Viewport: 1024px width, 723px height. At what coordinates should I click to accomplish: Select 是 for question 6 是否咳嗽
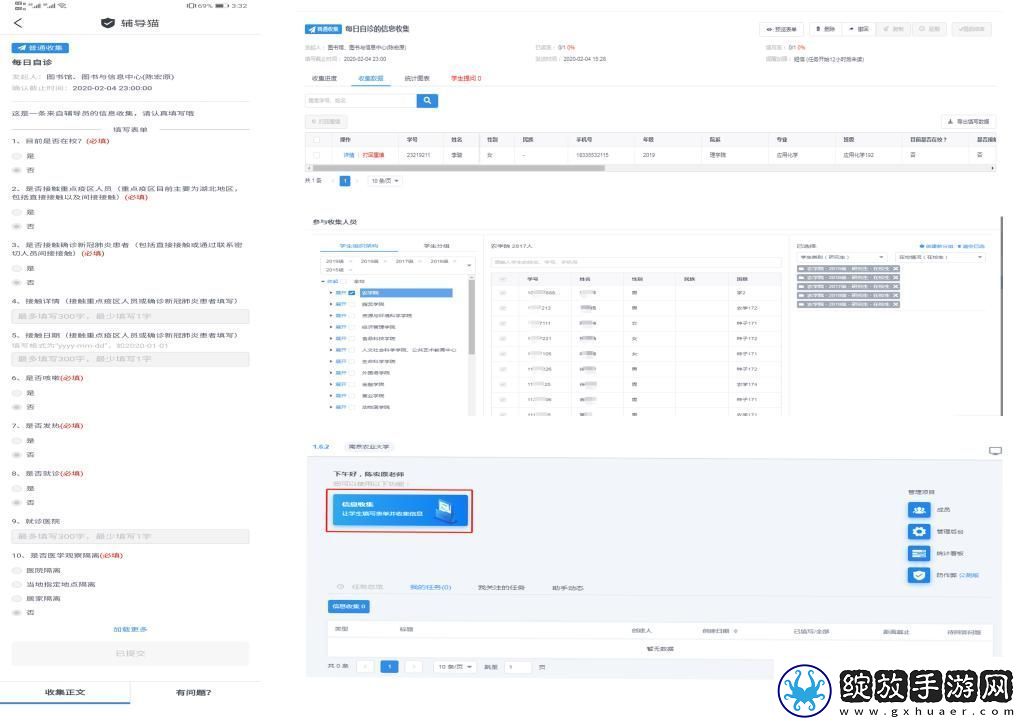point(18,393)
